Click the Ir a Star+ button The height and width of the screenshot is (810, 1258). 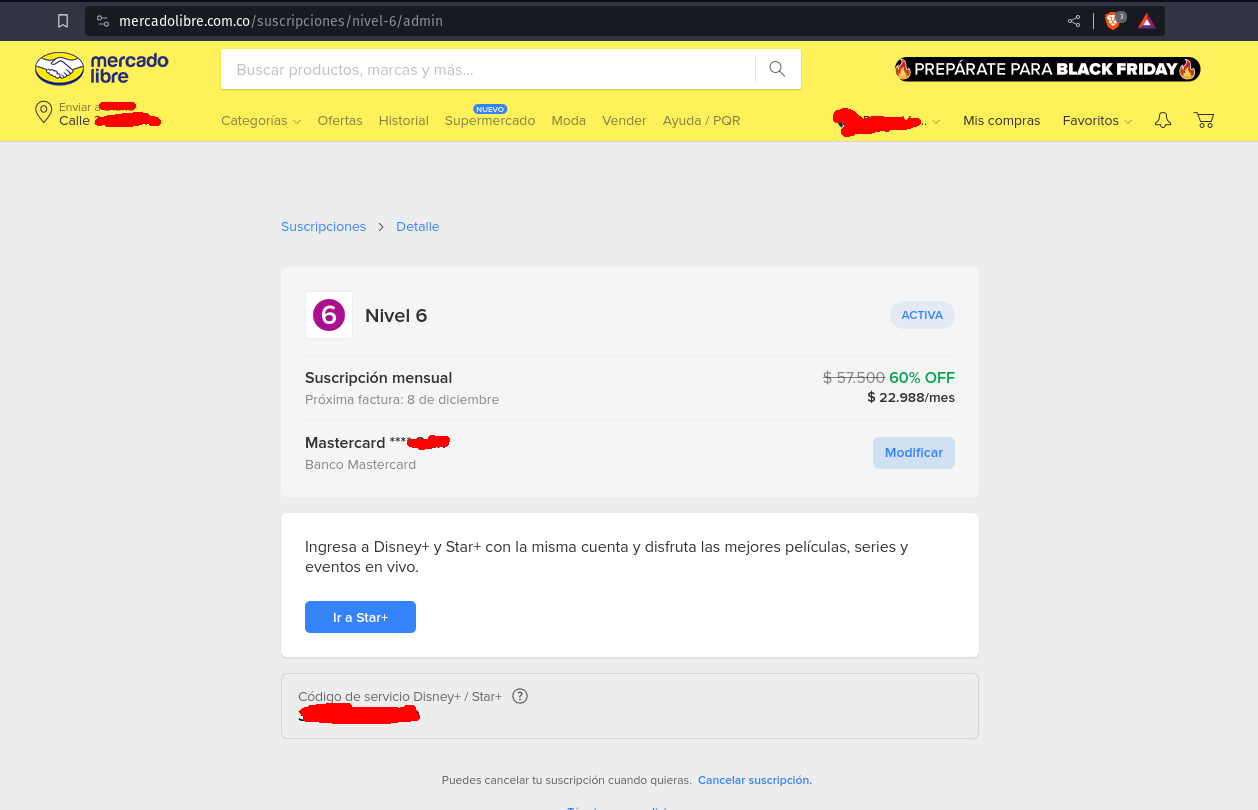360,617
